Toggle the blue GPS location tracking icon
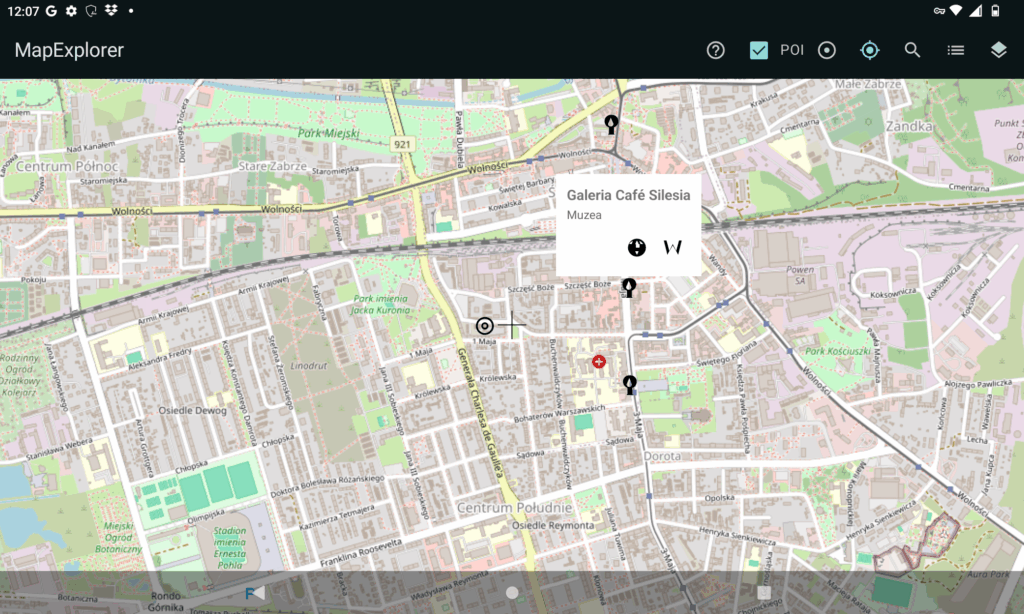1024x614 pixels. (x=869, y=50)
